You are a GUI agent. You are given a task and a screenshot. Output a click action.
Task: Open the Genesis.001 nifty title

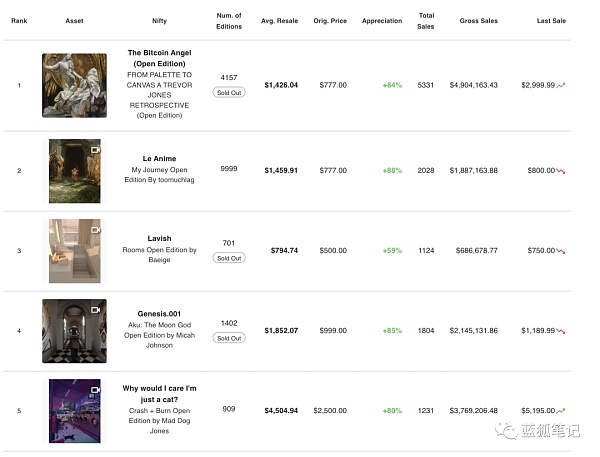(159, 312)
